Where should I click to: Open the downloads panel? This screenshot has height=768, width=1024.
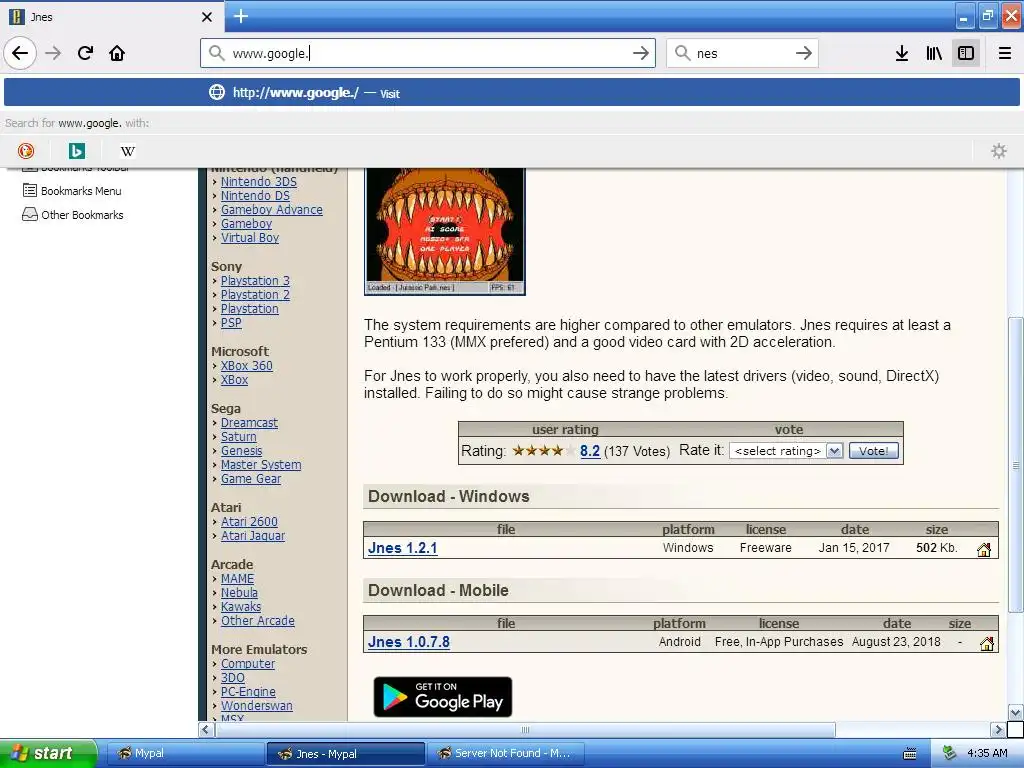(902, 53)
